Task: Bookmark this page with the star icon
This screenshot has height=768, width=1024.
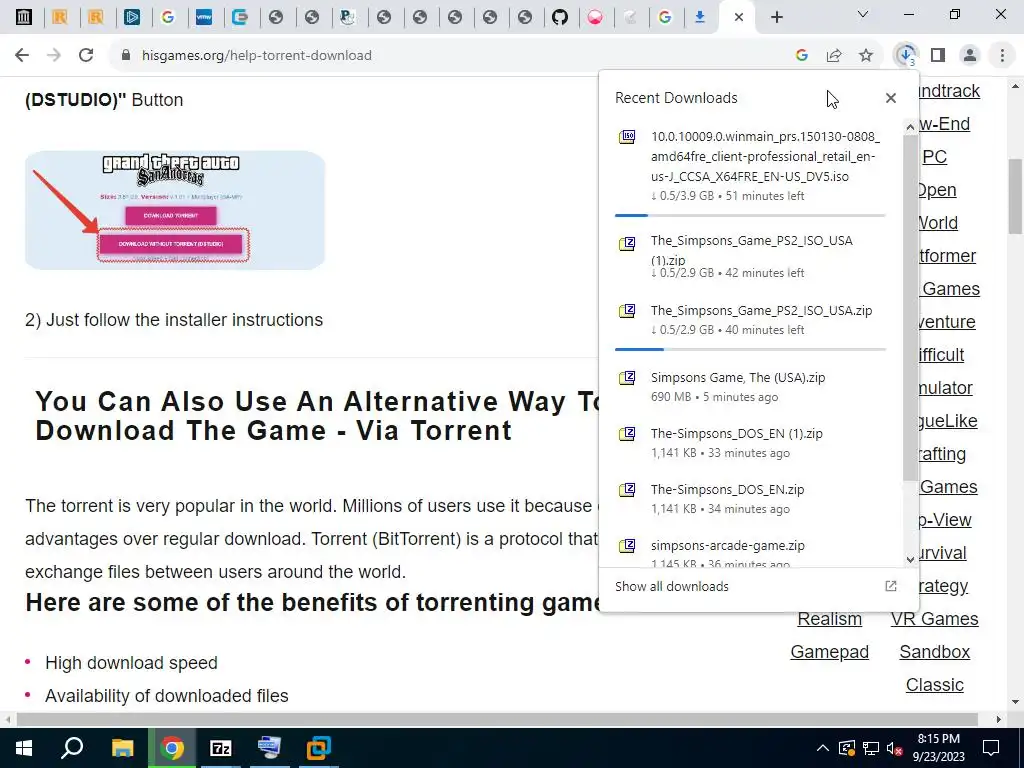Action: (866, 56)
